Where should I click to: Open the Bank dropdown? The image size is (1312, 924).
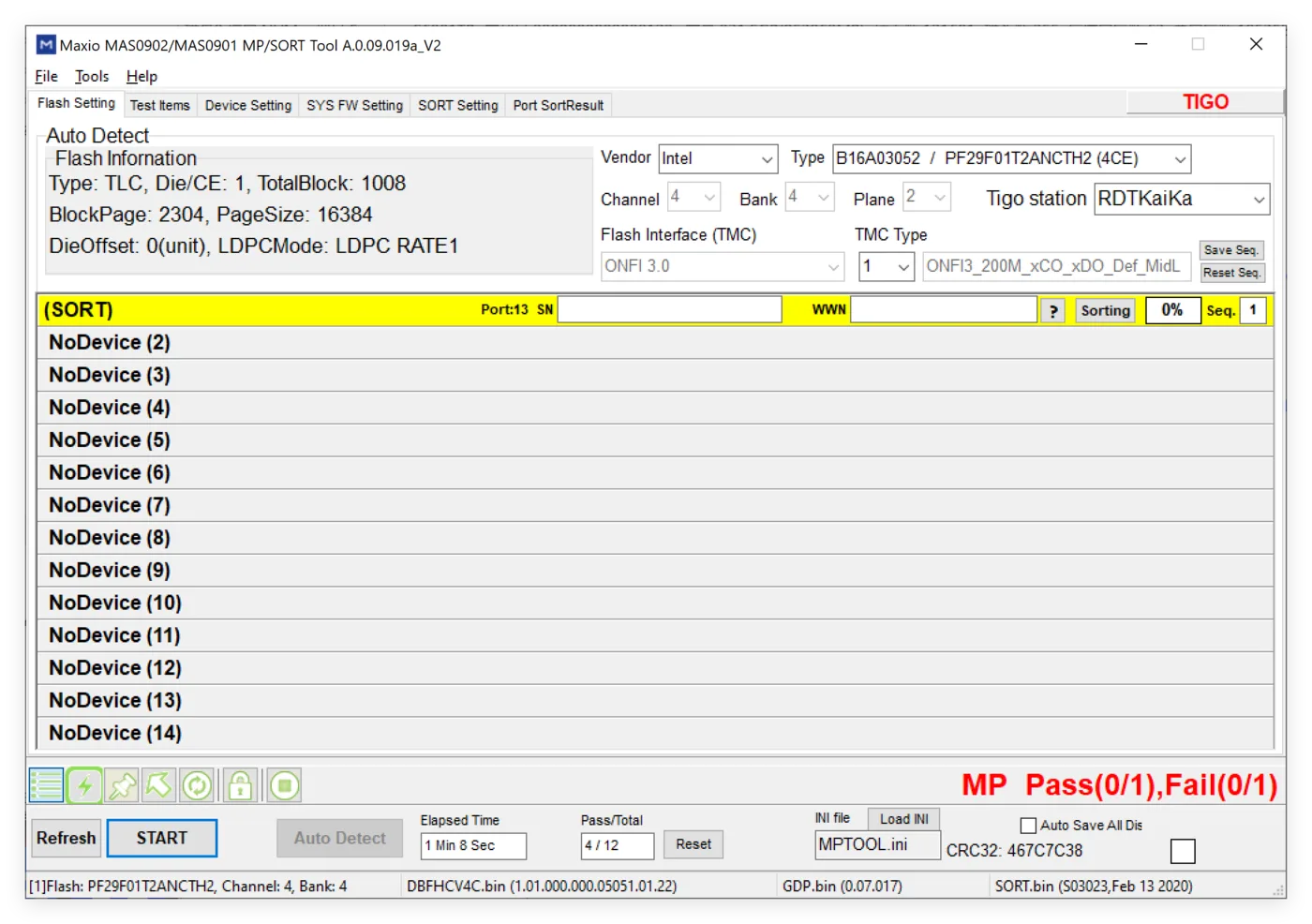point(810,198)
